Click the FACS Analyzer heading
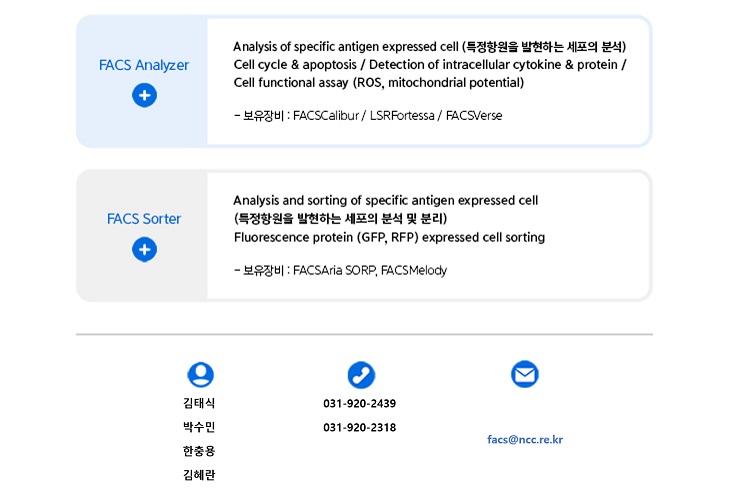 (144, 65)
